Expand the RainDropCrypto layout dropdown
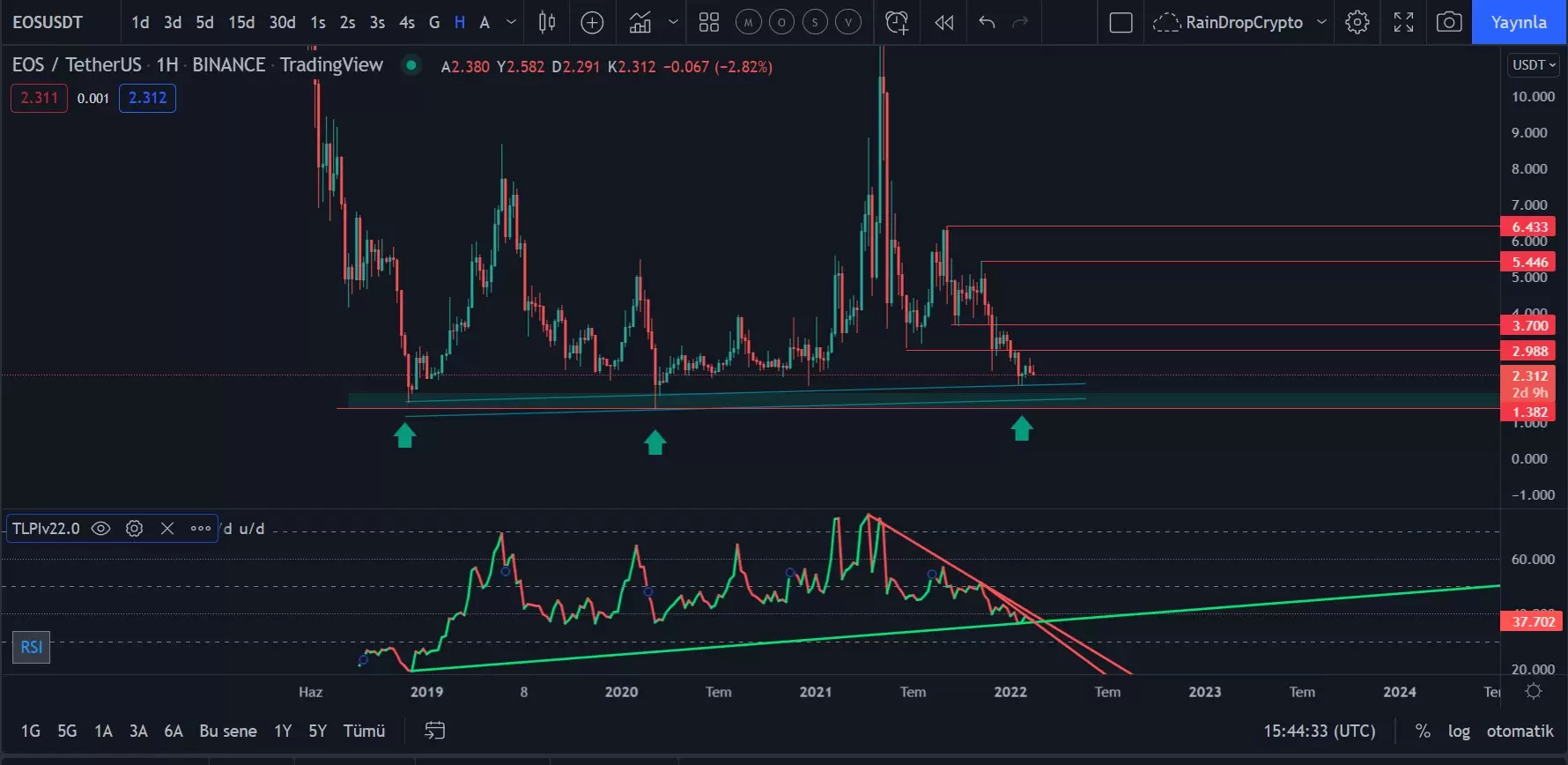Image resolution: width=1568 pixels, height=765 pixels. click(1321, 22)
